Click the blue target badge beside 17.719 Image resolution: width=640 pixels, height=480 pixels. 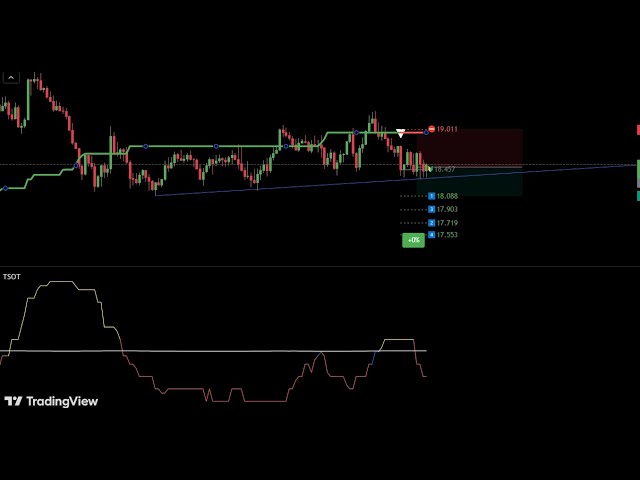431,223
